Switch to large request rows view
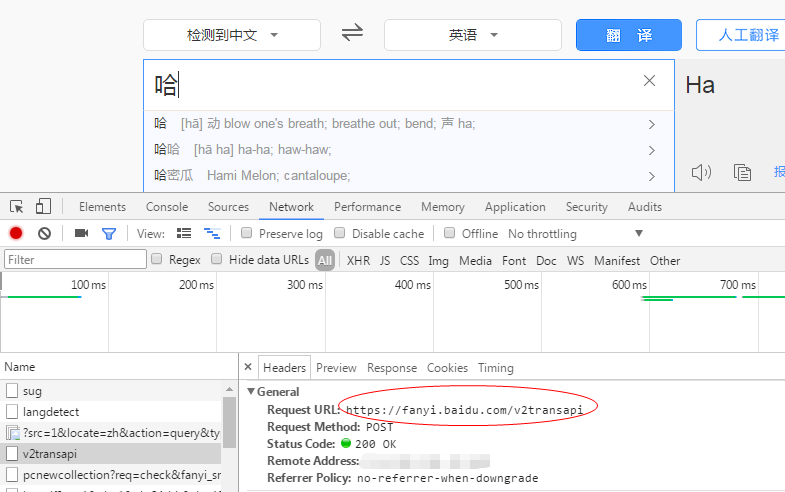 point(184,233)
